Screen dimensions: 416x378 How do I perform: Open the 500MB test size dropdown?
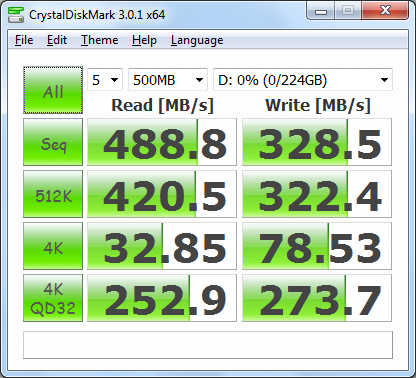coord(168,80)
